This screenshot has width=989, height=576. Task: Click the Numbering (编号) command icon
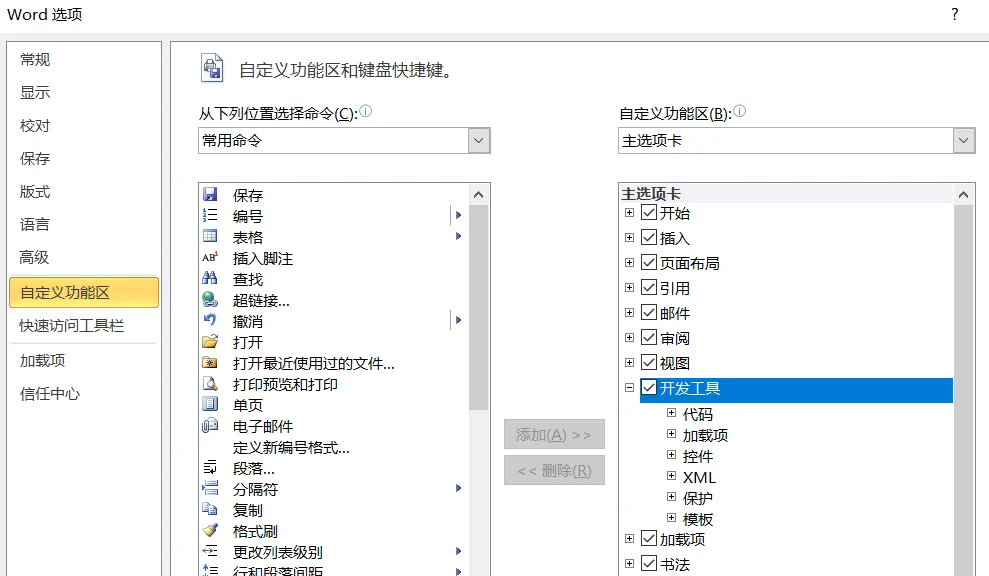pyautogui.click(x=210, y=215)
